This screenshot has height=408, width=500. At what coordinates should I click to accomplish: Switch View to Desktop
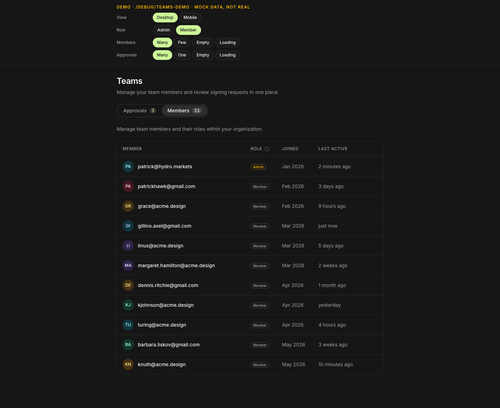(165, 17)
